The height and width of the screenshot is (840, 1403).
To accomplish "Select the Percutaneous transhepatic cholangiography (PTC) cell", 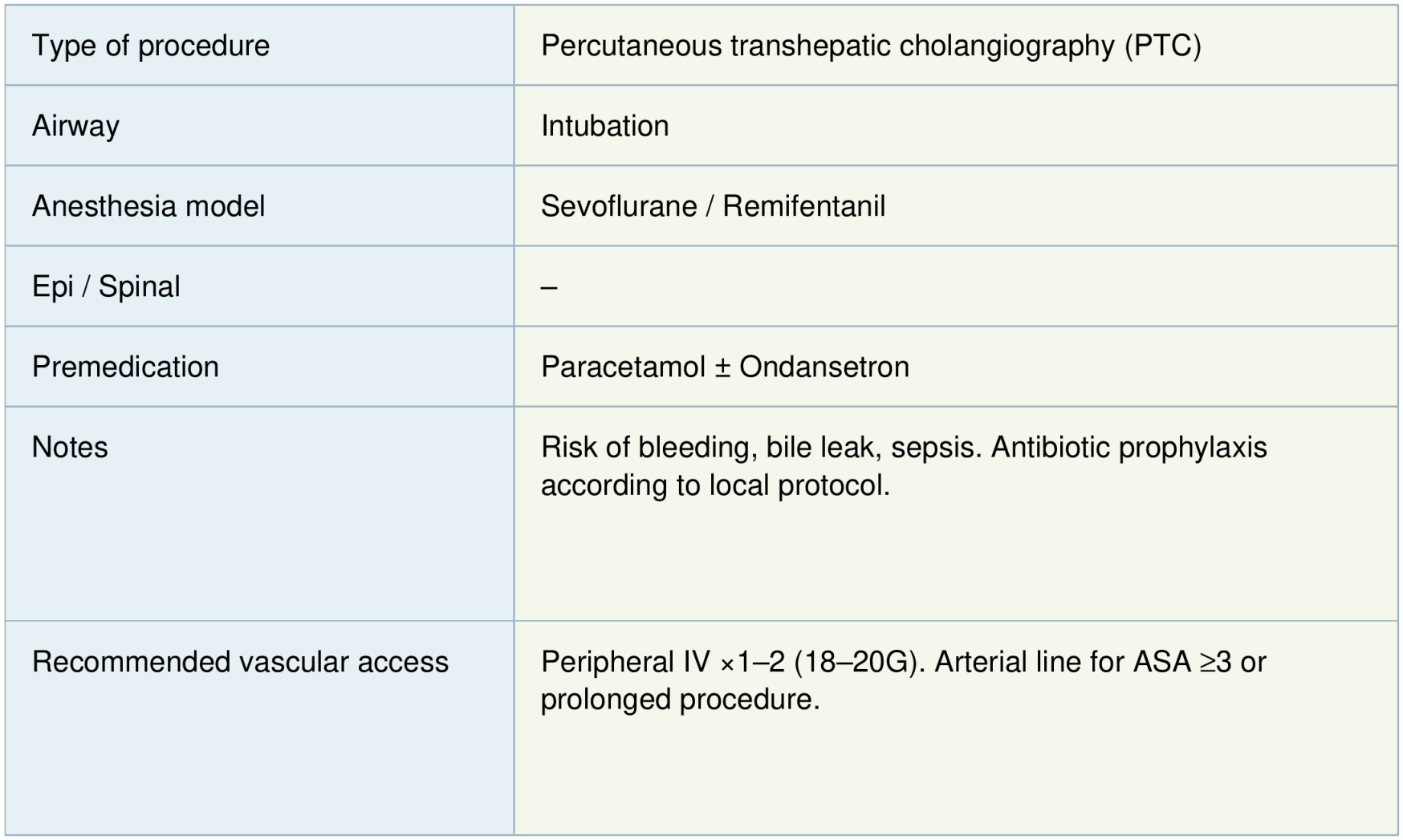I will pos(870,46).
